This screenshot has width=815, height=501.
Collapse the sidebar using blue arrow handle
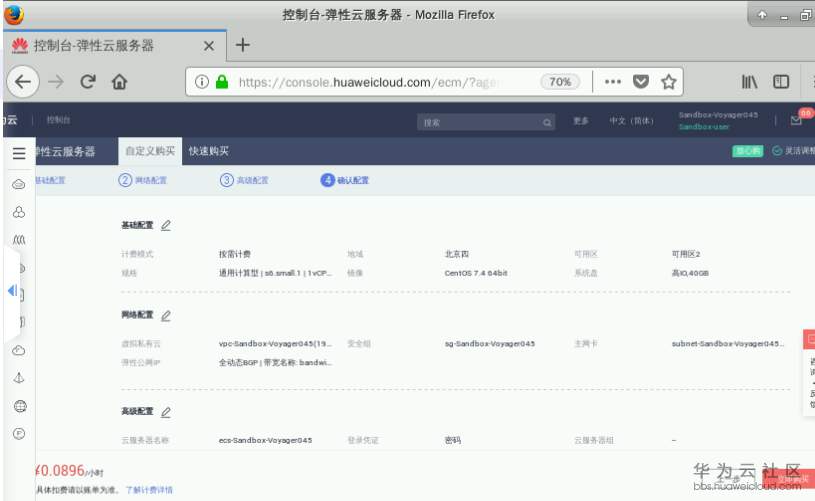point(12,290)
